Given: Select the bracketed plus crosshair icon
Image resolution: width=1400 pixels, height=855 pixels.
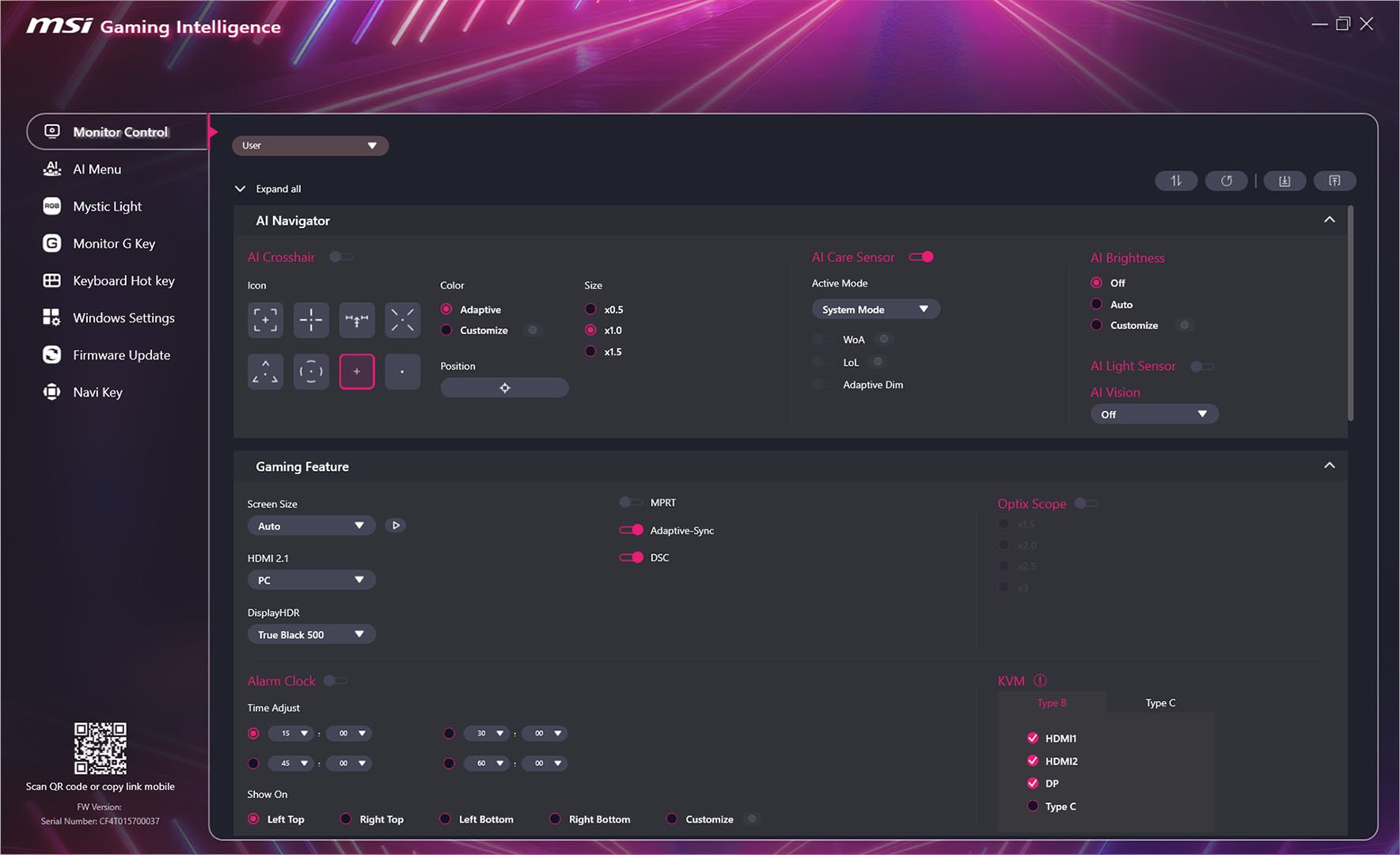Looking at the screenshot, I should click(x=265, y=320).
